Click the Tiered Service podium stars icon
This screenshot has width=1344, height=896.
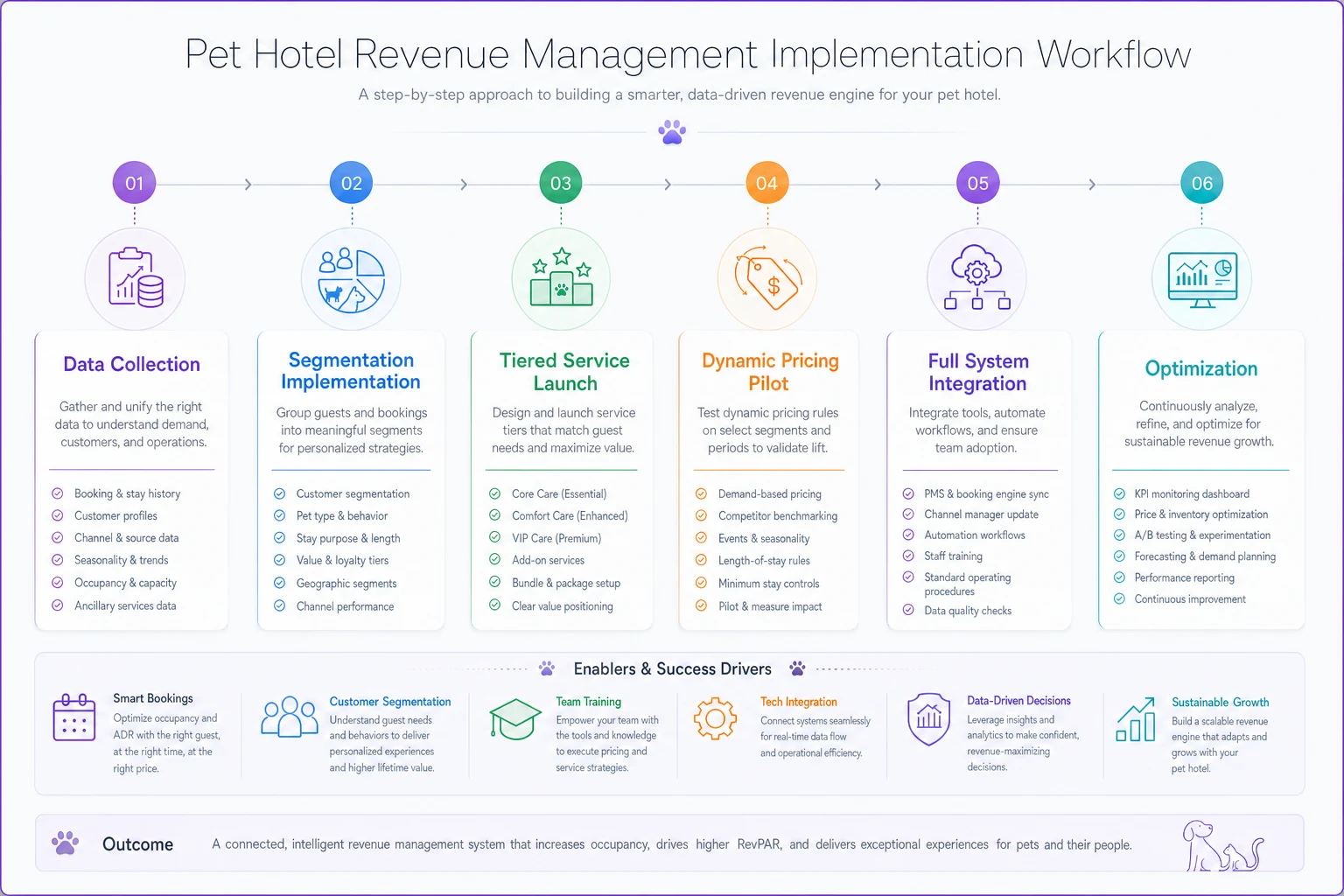tap(562, 277)
